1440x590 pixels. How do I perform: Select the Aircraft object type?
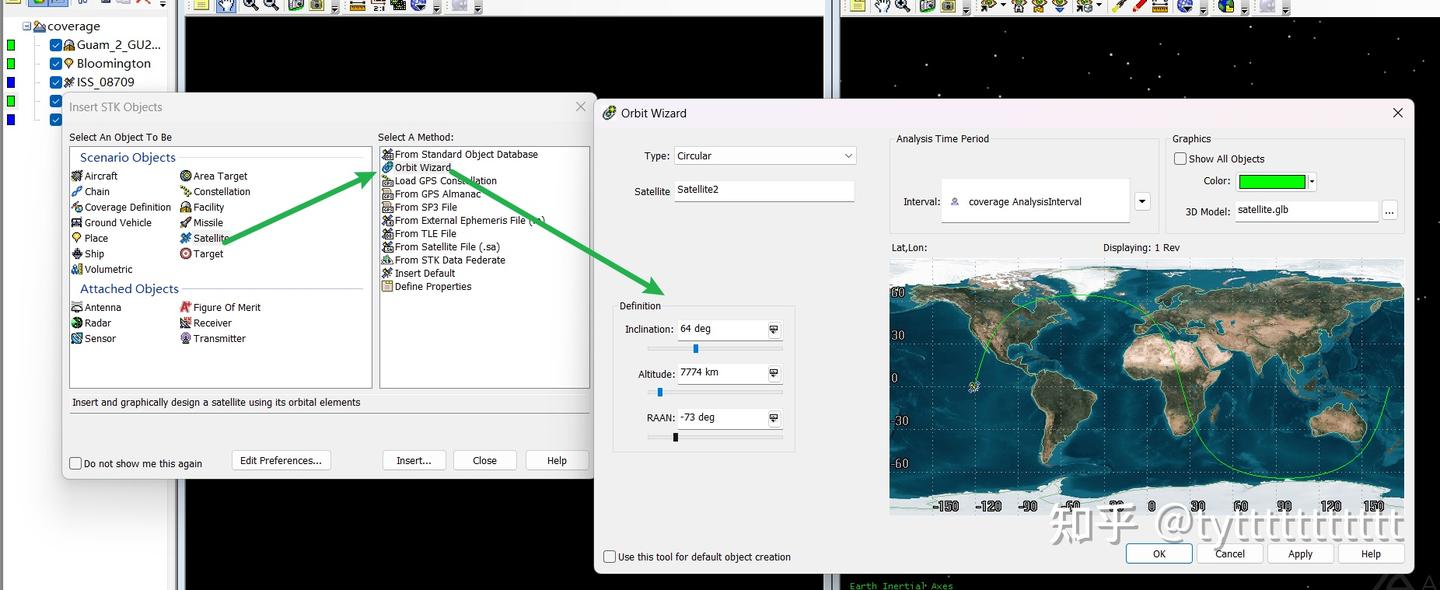point(95,176)
